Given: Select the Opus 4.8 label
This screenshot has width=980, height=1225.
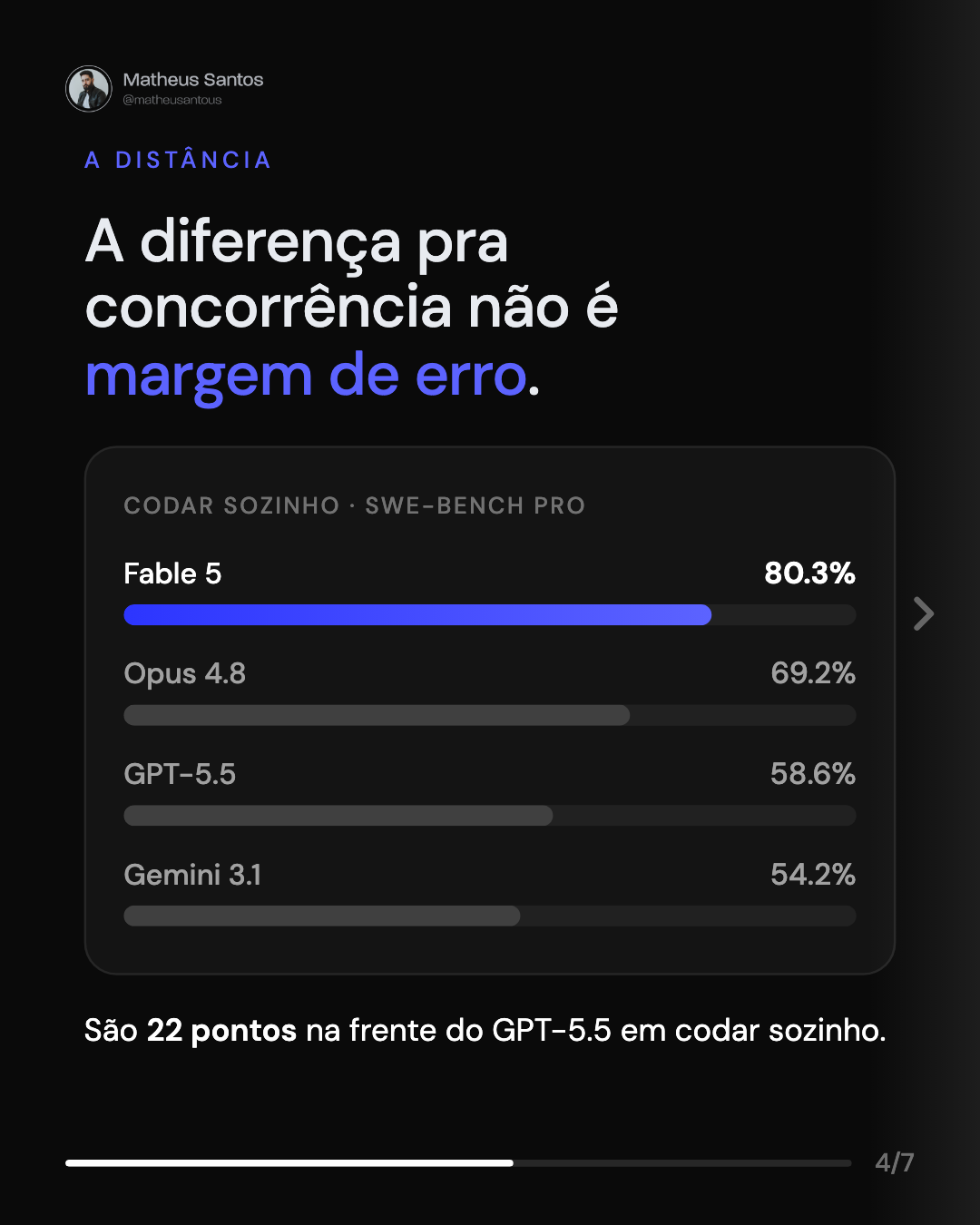Looking at the screenshot, I should click(185, 674).
